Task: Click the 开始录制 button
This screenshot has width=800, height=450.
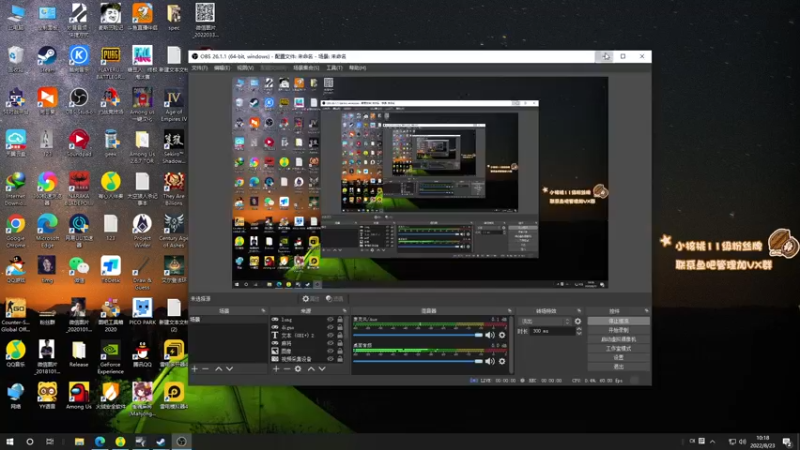Action: [618, 330]
